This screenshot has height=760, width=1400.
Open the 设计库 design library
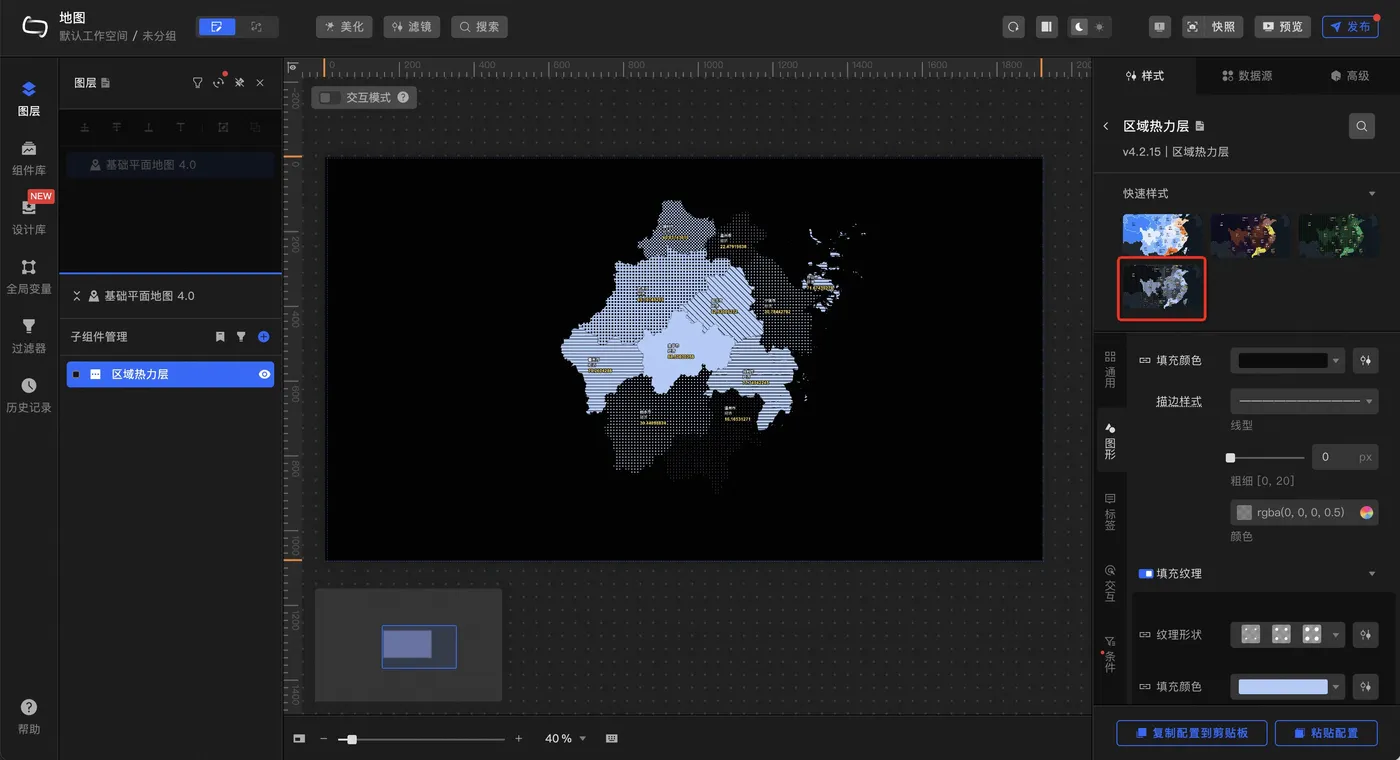[29, 217]
